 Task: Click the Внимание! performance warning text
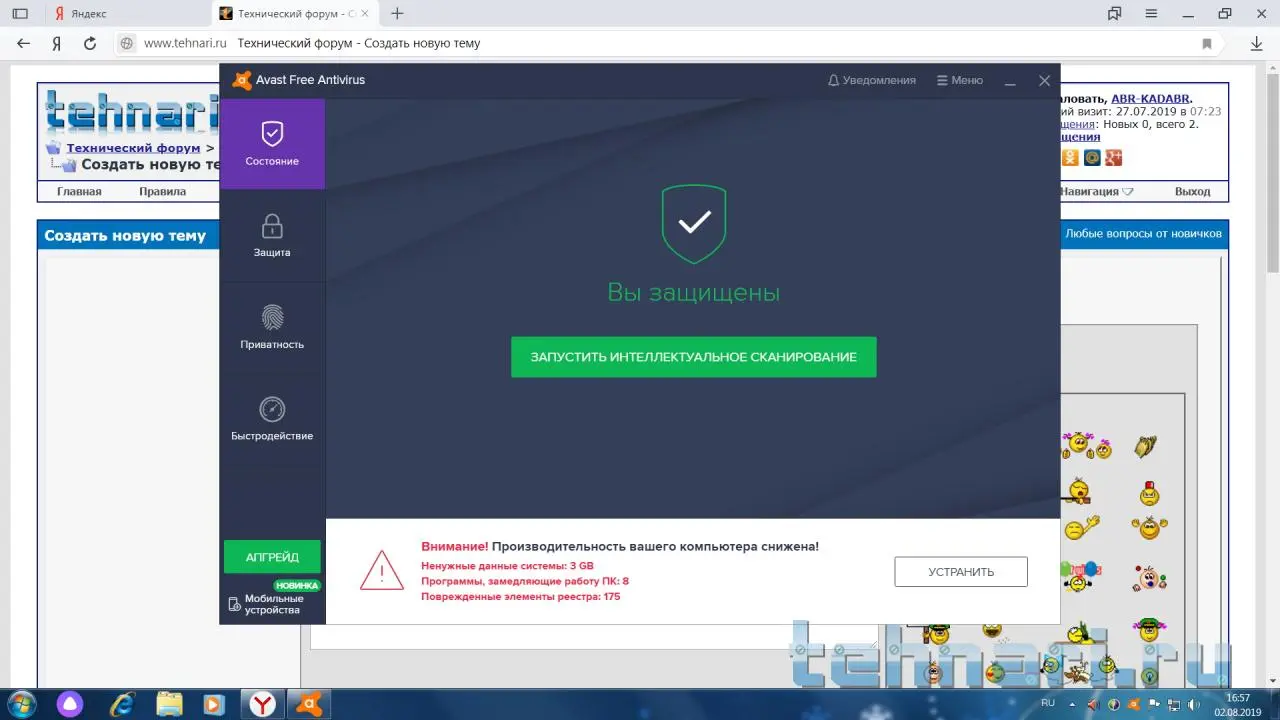620,547
